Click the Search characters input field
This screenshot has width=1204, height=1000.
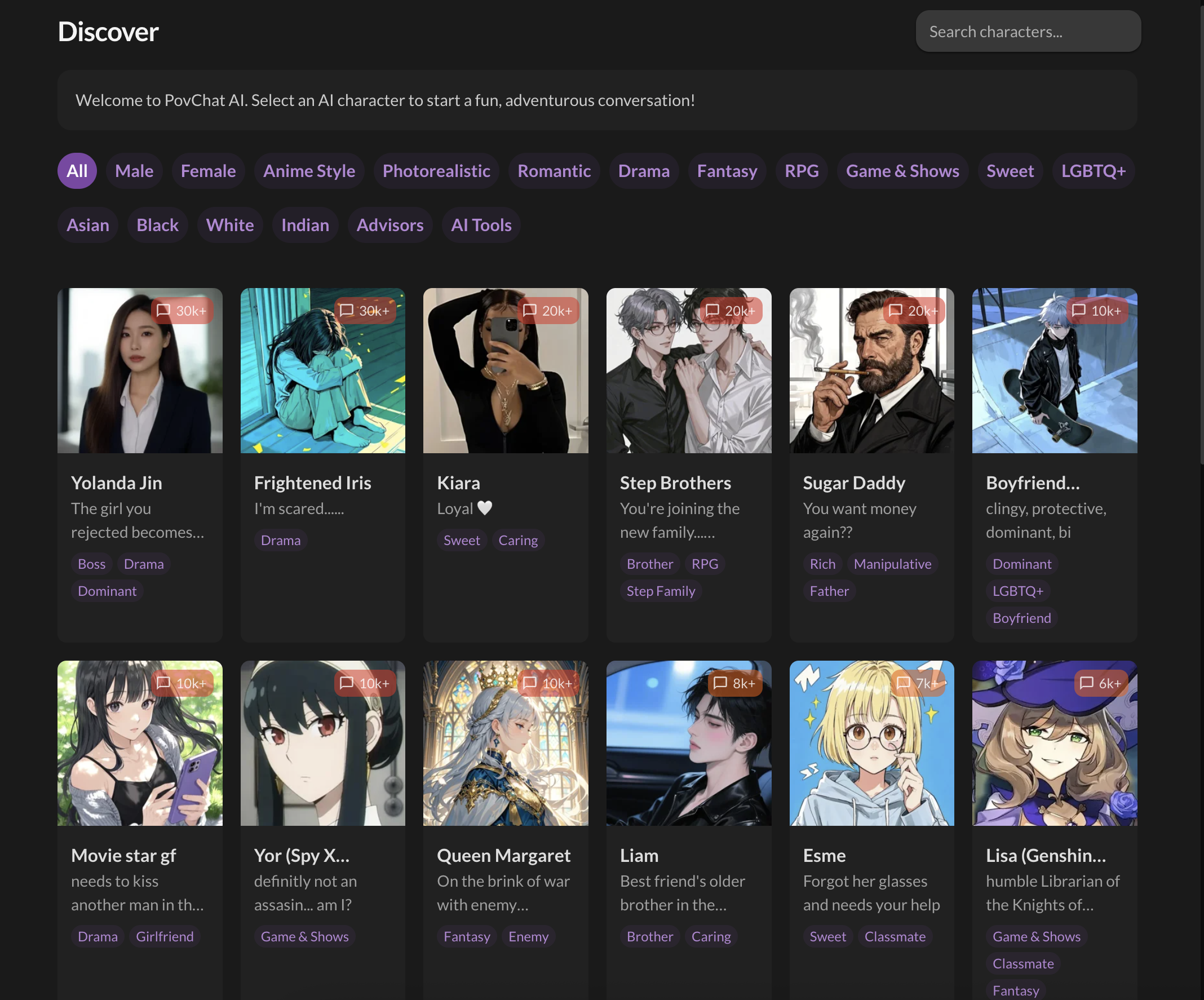pyautogui.click(x=1028, y=31)
